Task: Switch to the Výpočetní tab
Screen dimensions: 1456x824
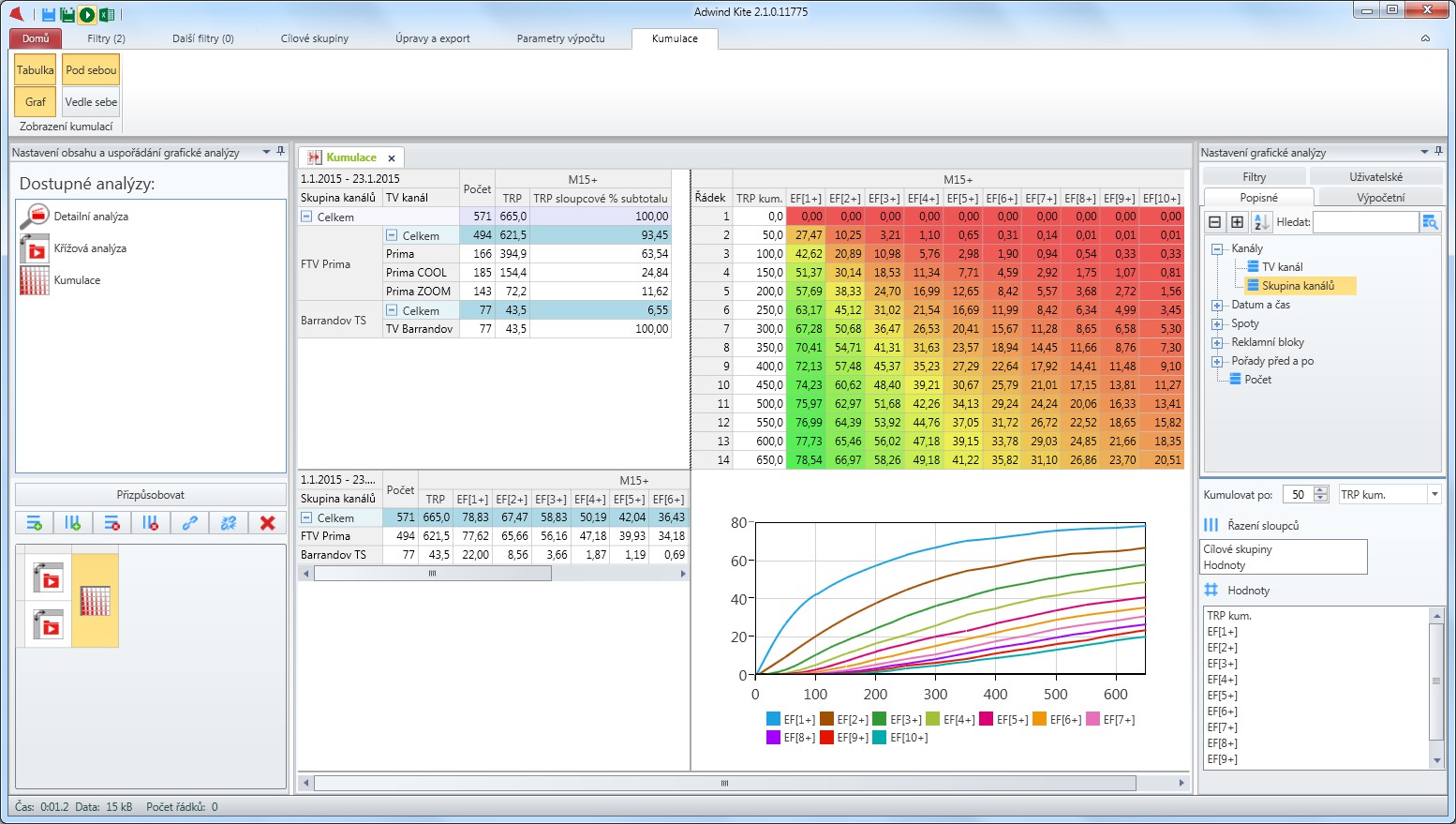Action: (x=1380, y=198)
